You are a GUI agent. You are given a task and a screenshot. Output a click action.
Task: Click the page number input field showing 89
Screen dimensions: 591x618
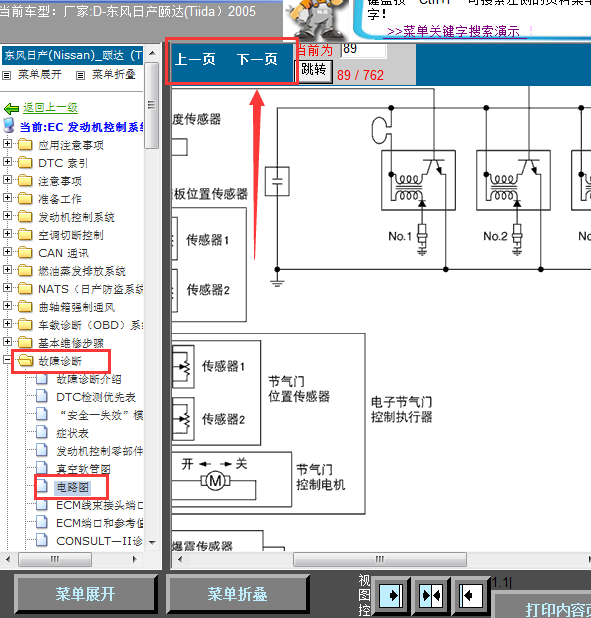[364, 50]
